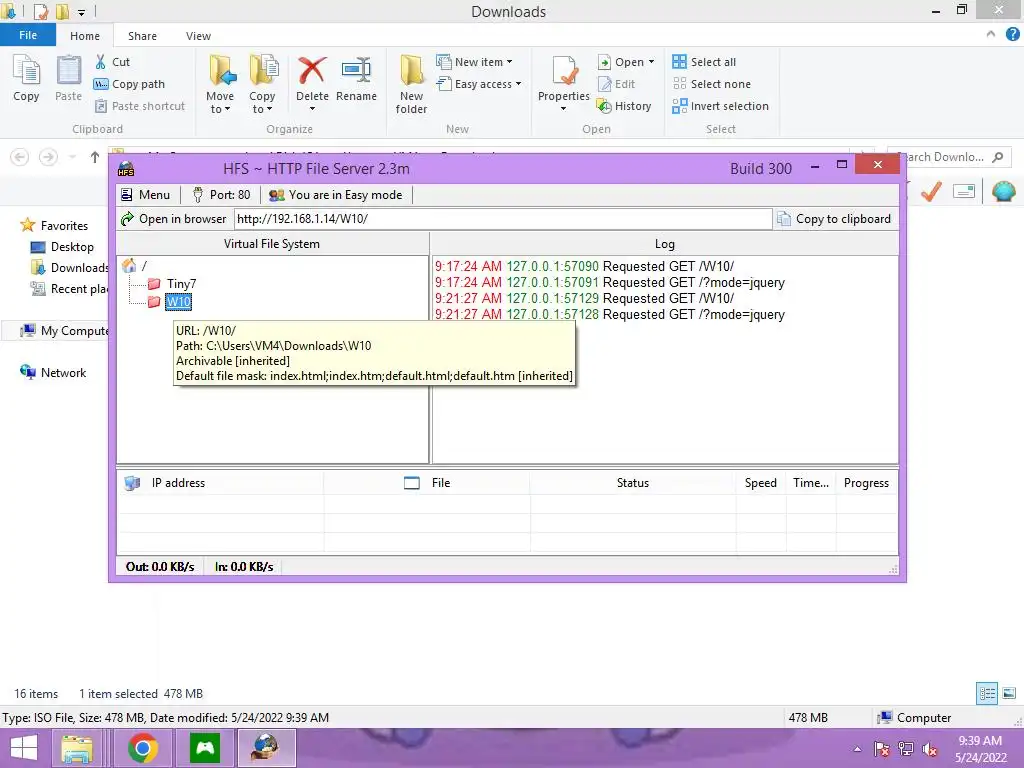Open Google Chrome from taskbar

tap(142, 748)
